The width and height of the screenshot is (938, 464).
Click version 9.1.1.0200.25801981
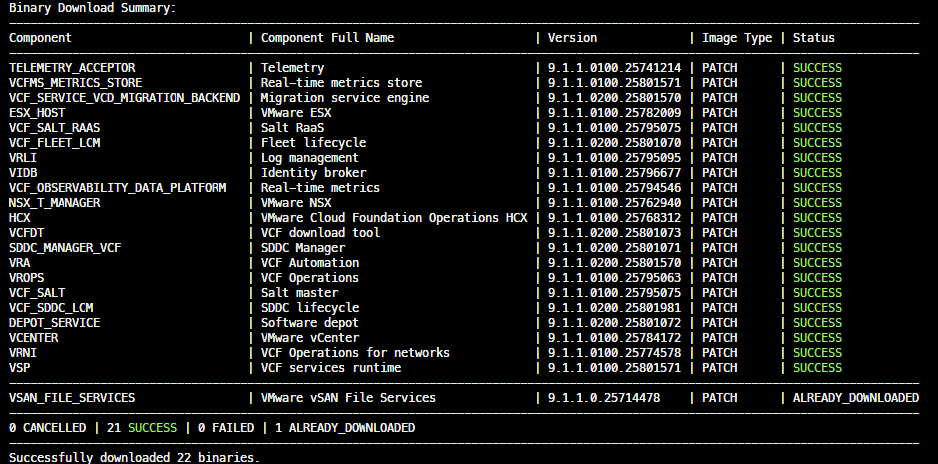tap(614, 307)
